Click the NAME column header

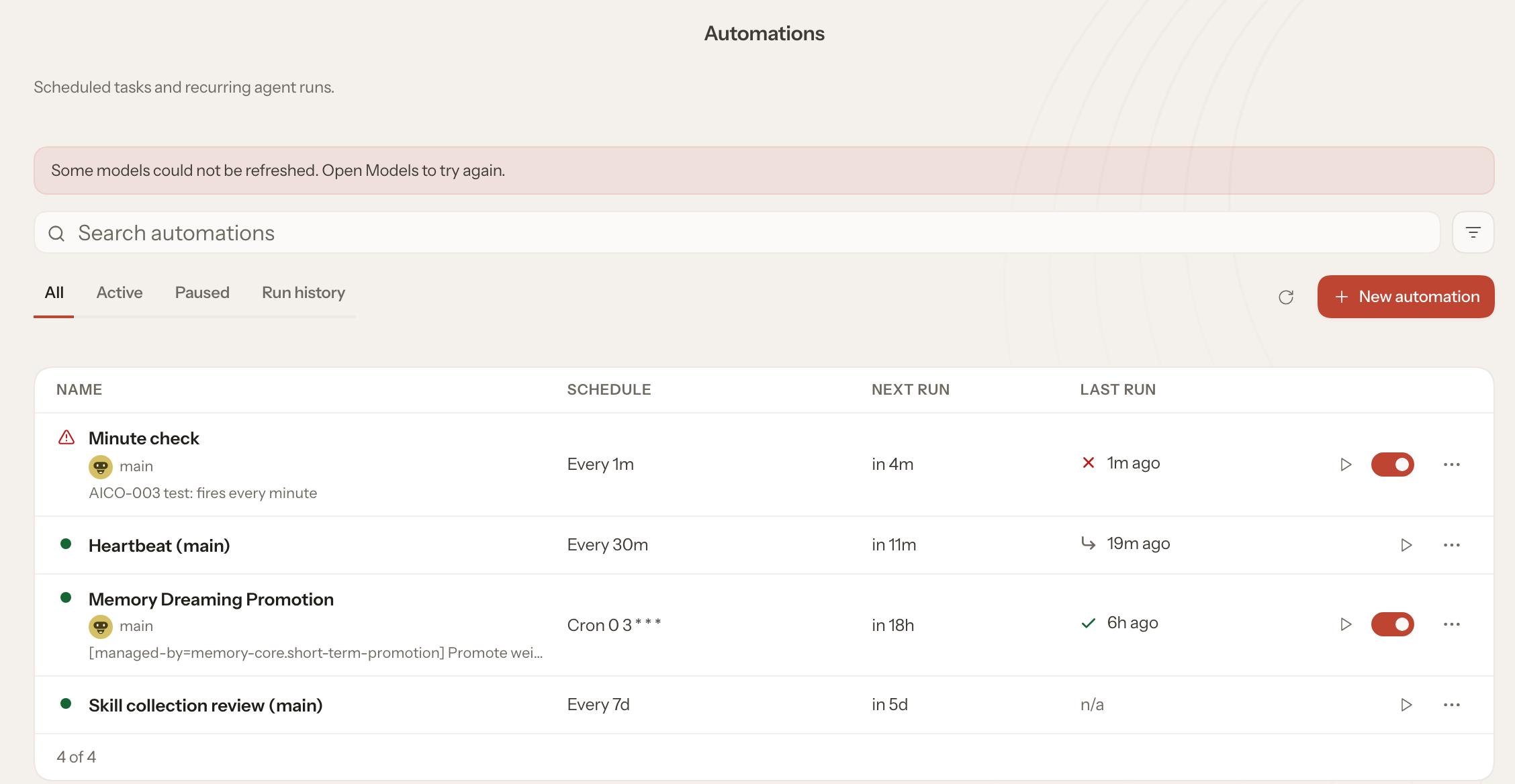point(79,389)
